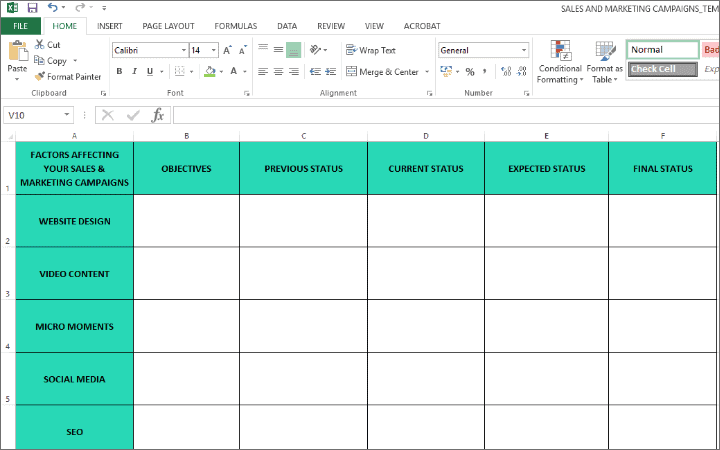Click the Cut scissors icon

pos(39,45)
